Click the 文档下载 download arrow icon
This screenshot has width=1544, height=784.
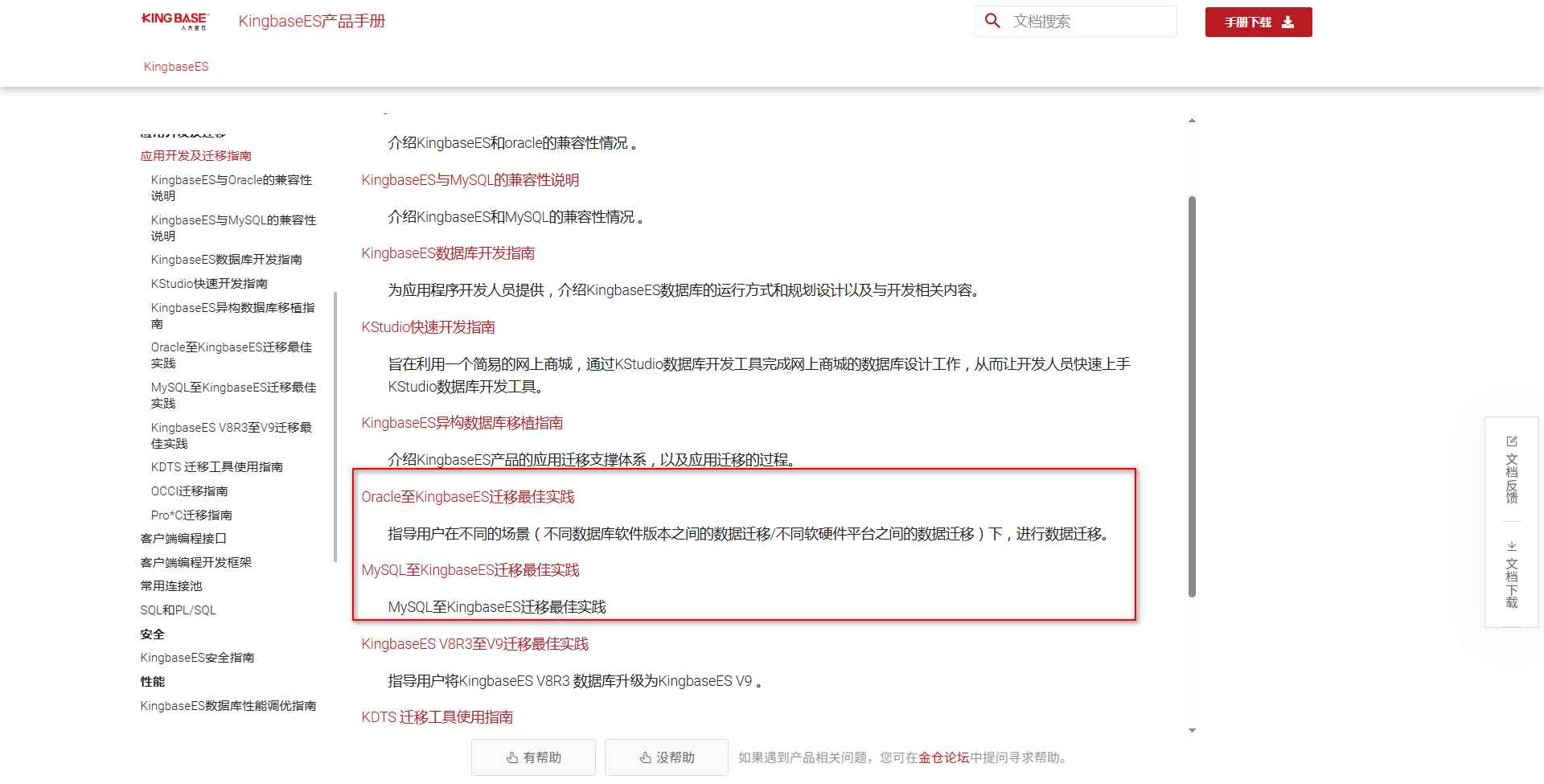(x=1511, y=546)
